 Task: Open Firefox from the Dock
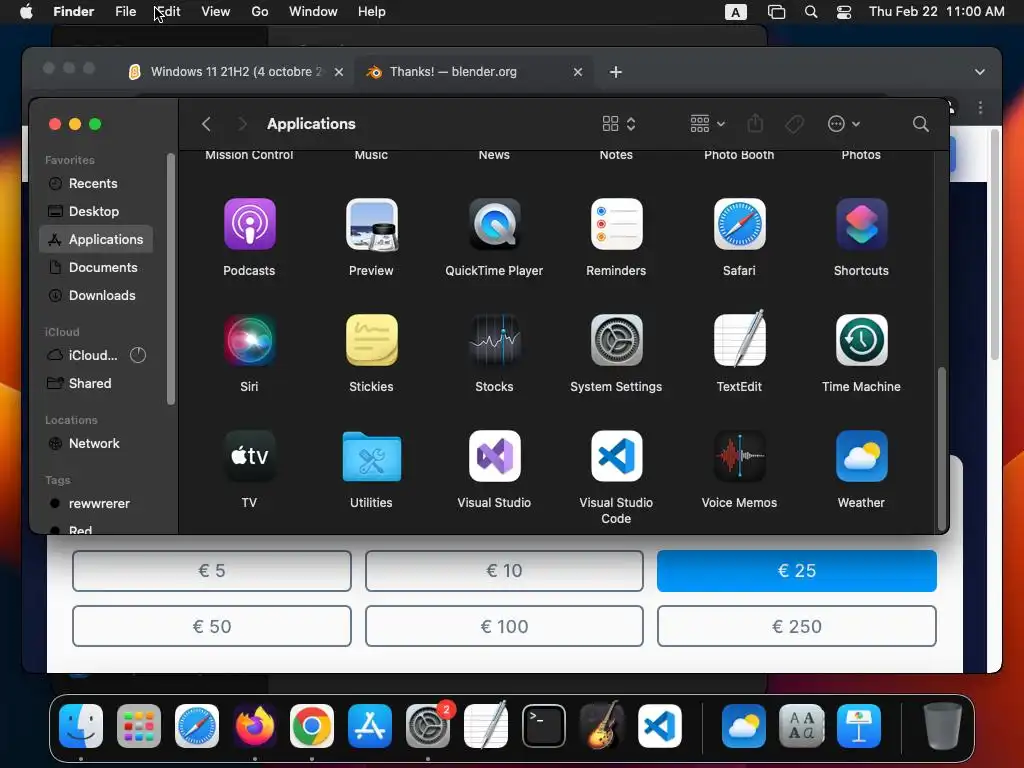[255, 726]
